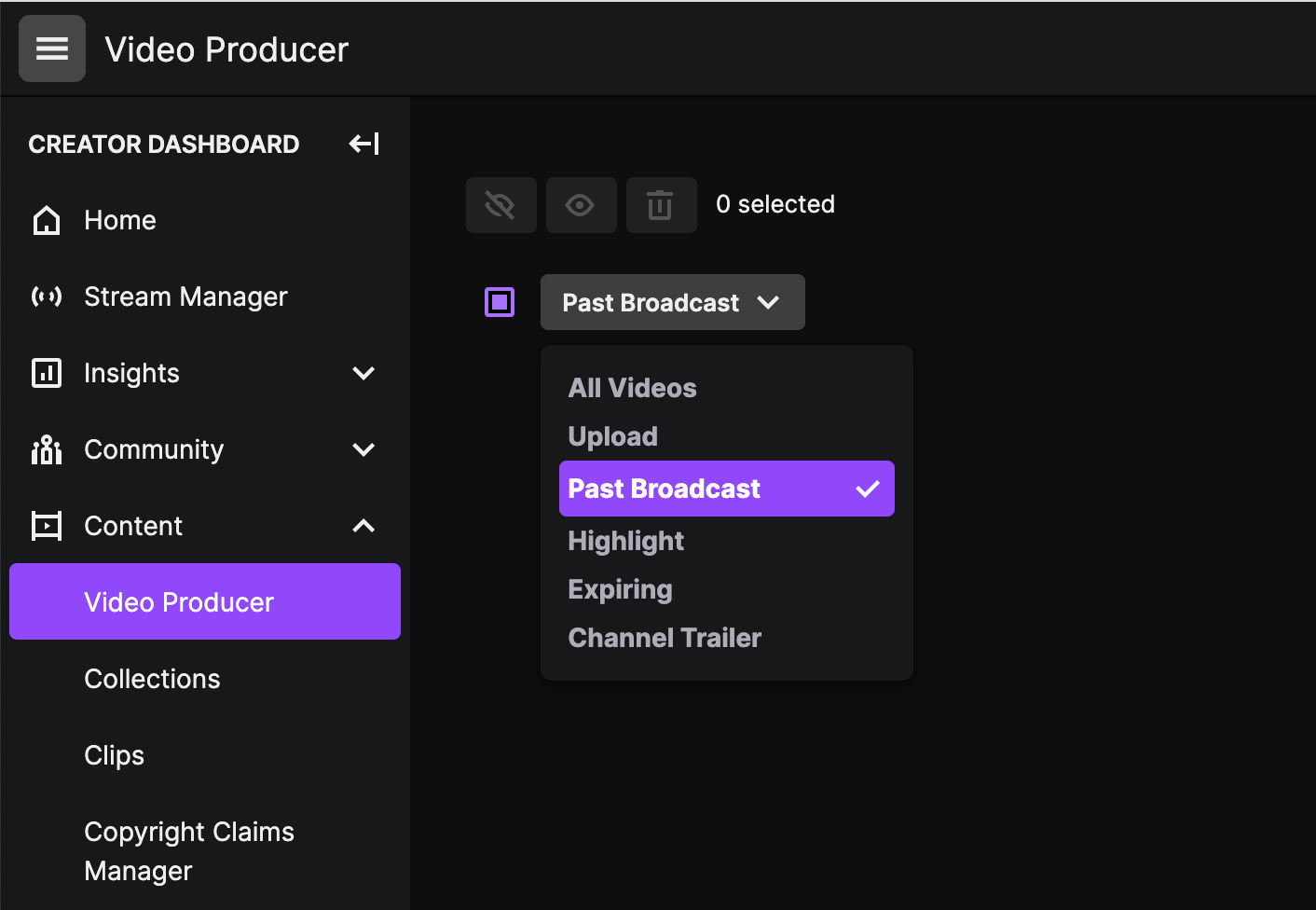Toggle the select-all videos checkbox
Viewport: 1316px width, 910px height.
point(500,302)
